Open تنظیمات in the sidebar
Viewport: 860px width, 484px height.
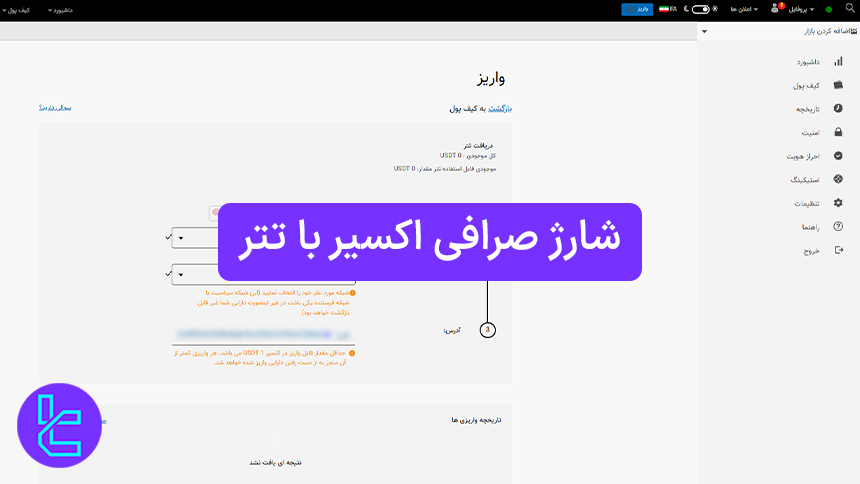[x=807, y=204]
